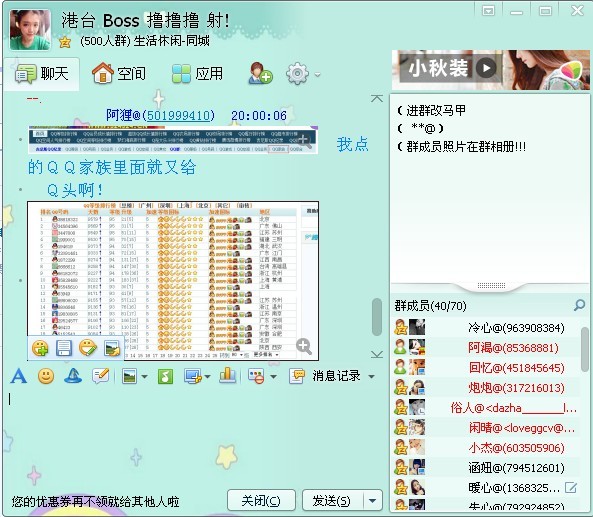593x517 pixels.
Task: Switch to the 聊天 tab
Action: click(x=42, y=74)
